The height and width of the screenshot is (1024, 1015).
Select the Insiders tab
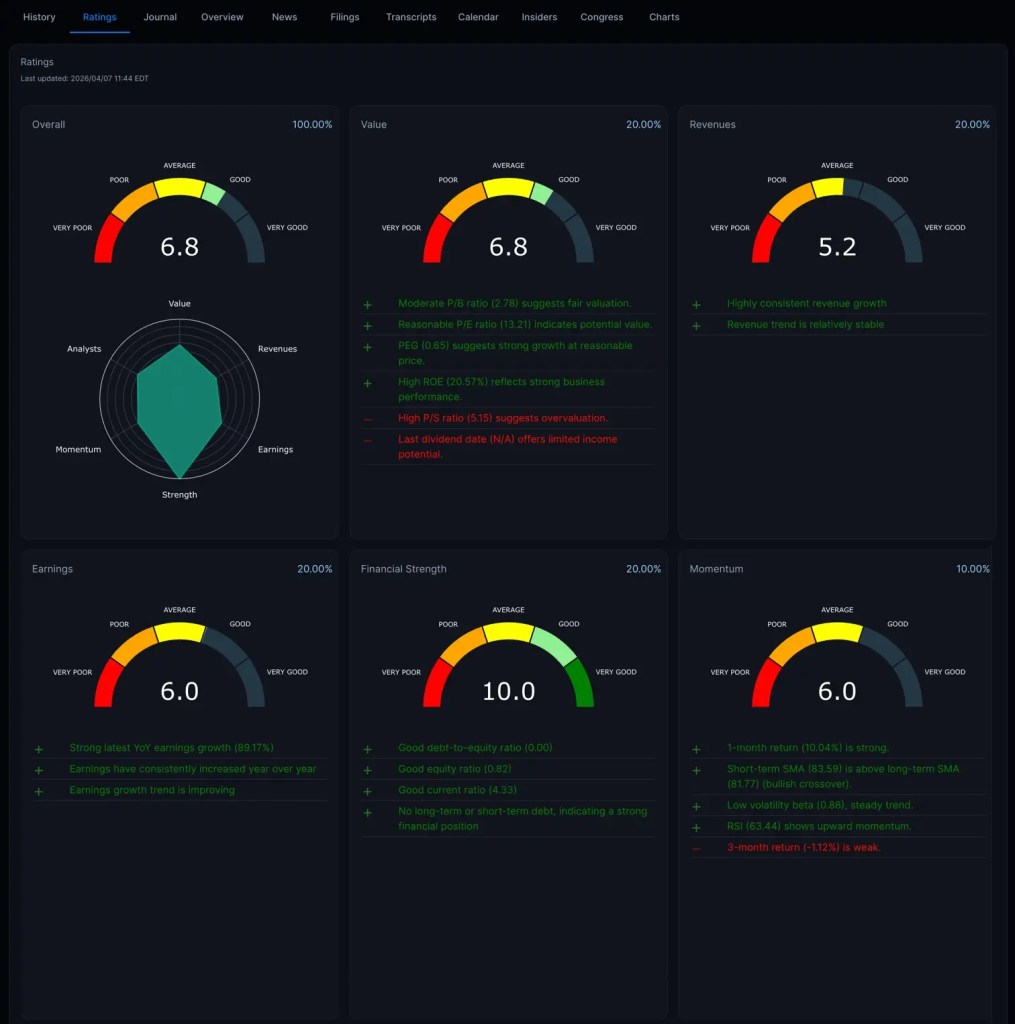coord(539,17)
